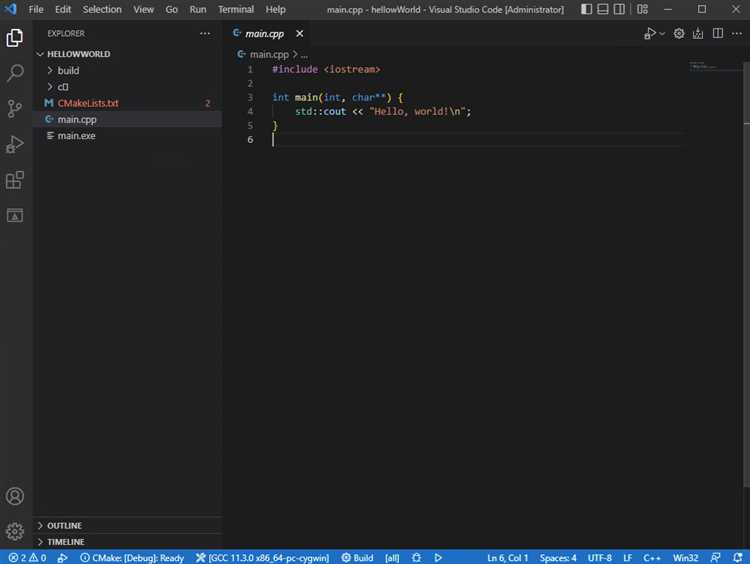Click the VS Code logo in title bar
The image size is (750, 564).
(10, 9)
